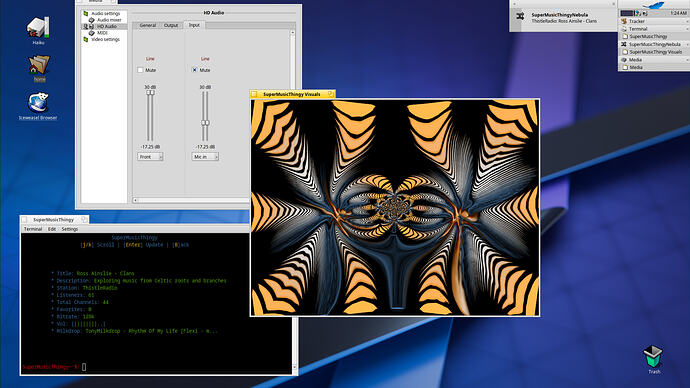The height and width of the screenshot is (388, 690).
Task: Click the volume control tray icon
Action: (x=645, y=14)
